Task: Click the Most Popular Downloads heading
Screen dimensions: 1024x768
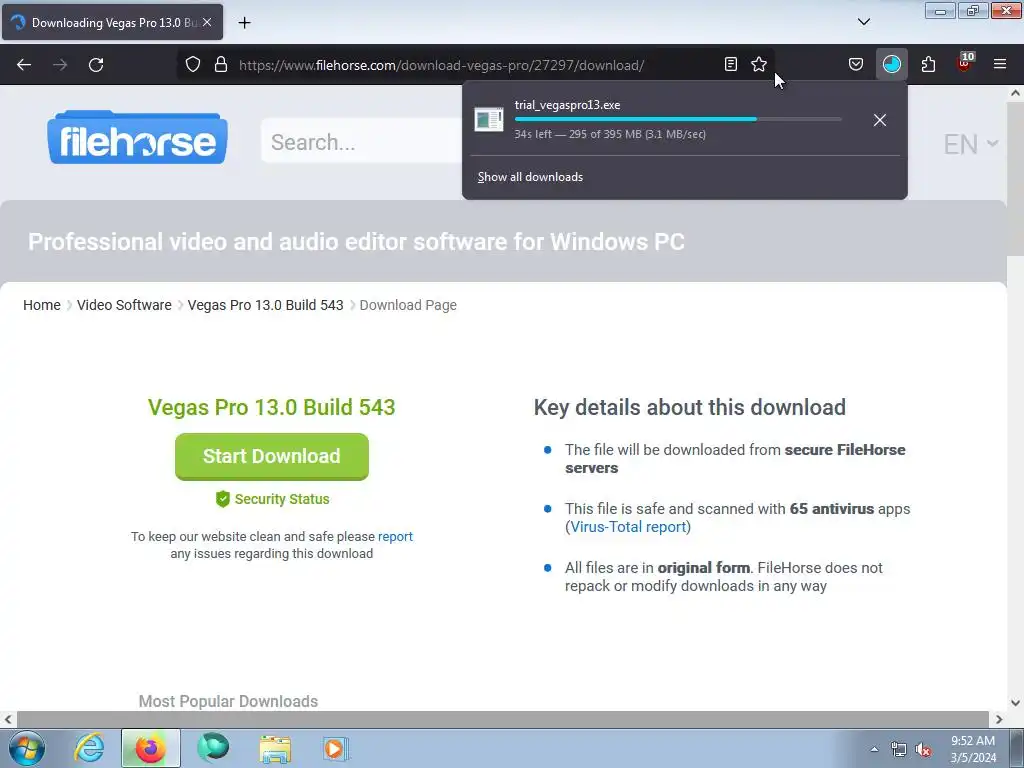Action: (228, 701)
